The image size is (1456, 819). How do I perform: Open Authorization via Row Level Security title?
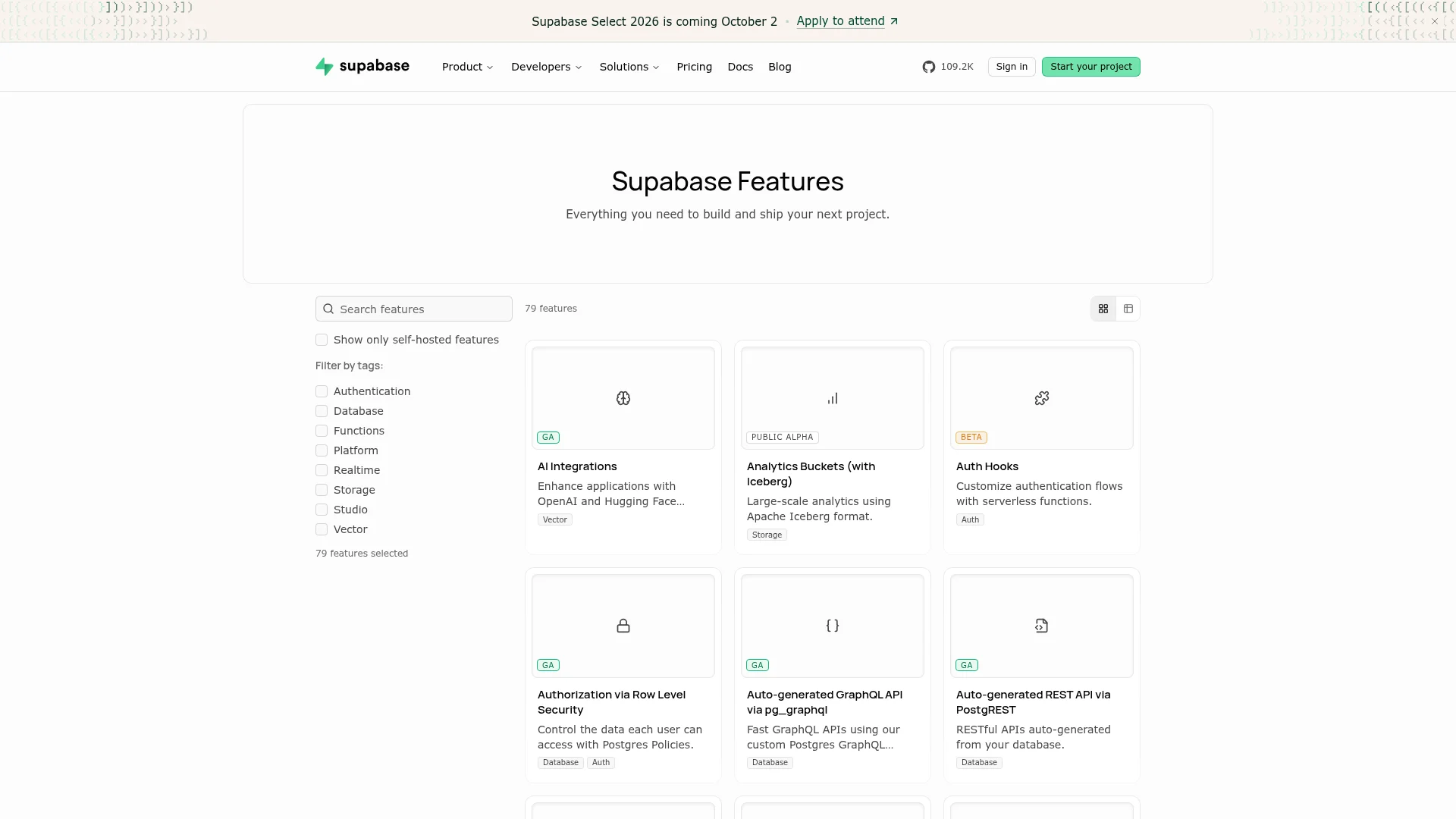(611, 702)
